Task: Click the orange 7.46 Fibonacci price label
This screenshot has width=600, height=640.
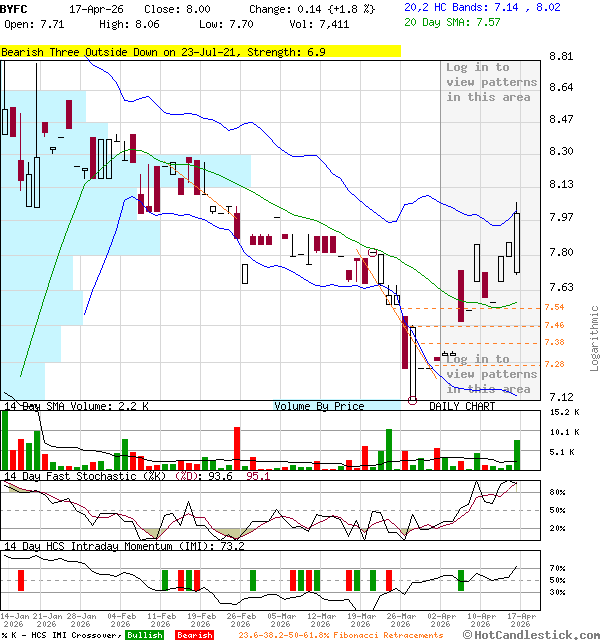Action: (x=554, y=325)
